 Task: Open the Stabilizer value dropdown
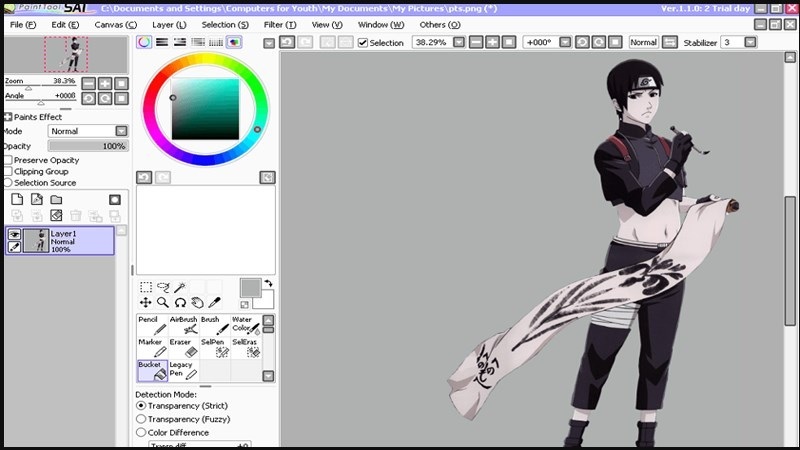(750, 42)
